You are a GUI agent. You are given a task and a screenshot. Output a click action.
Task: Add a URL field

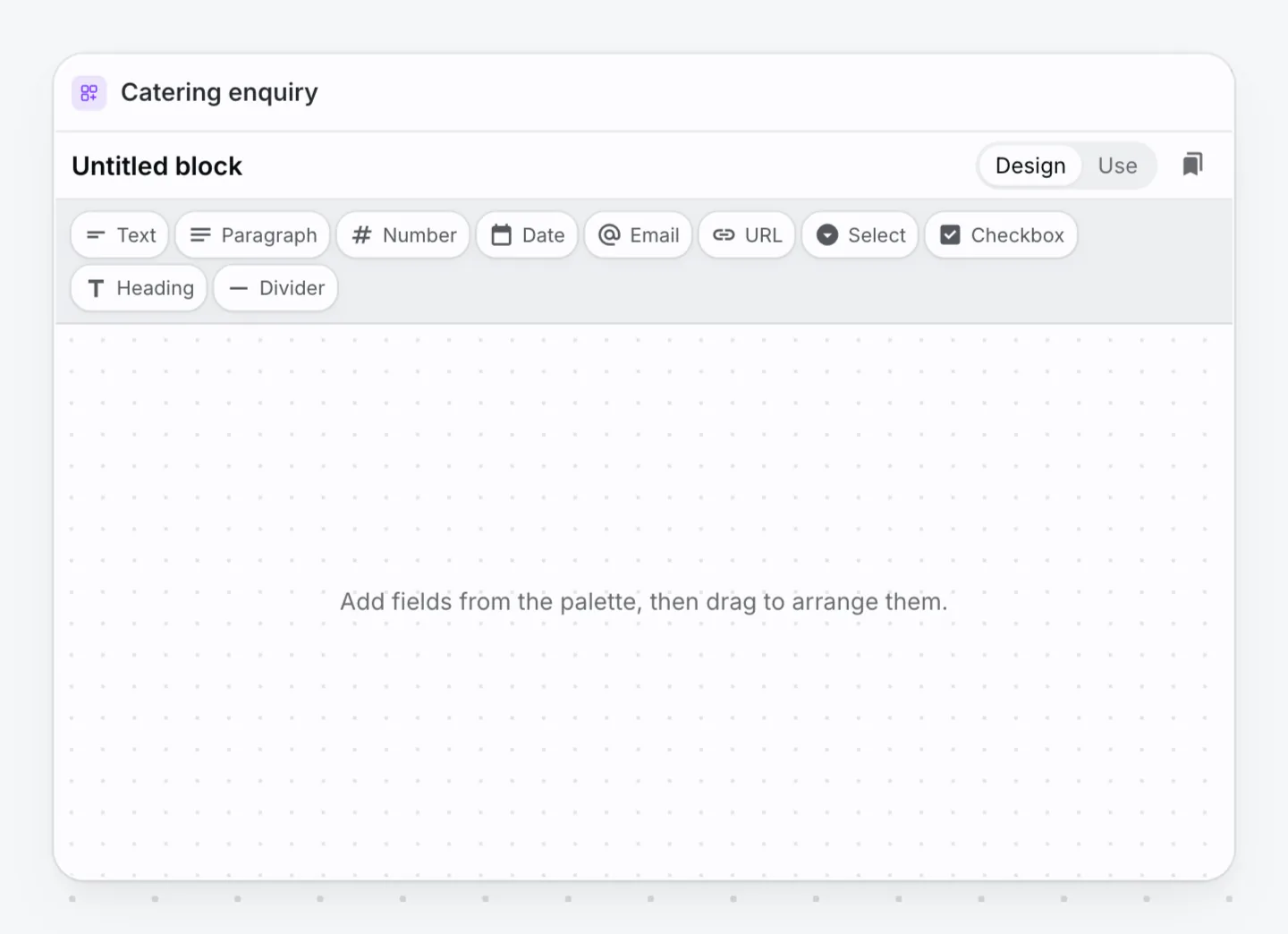point(747,235)
